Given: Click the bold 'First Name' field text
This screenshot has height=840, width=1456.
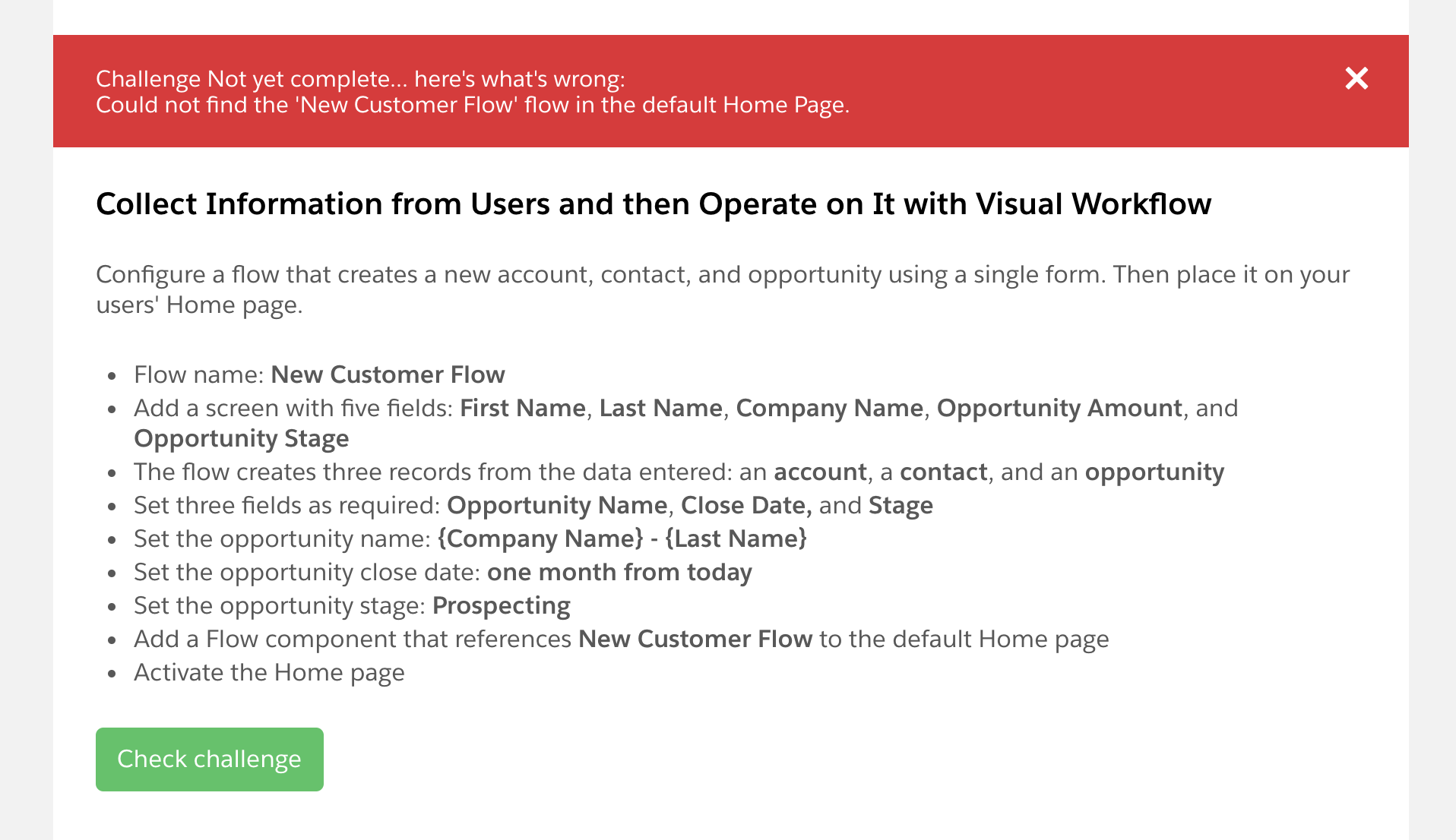Looking at the screenshot, I should coord(523,408).
